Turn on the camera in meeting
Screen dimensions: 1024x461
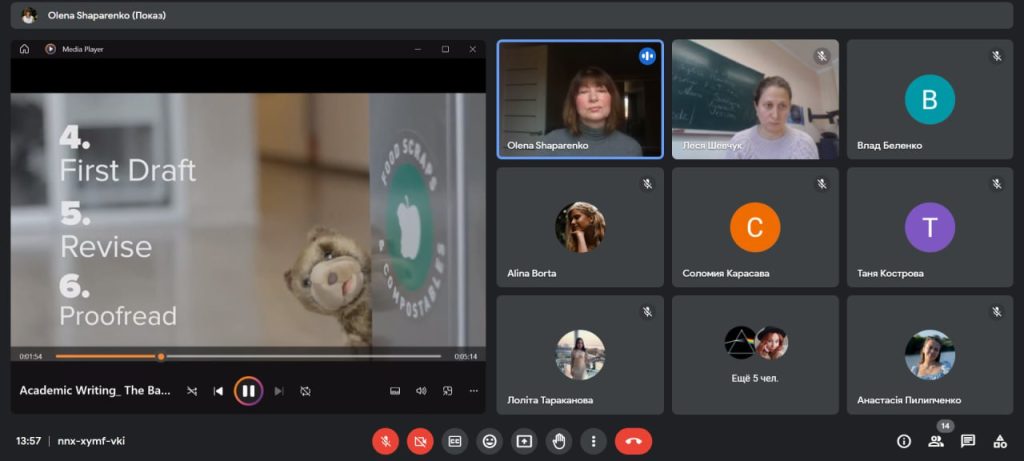pyautogui.click(x=420, y=441)
